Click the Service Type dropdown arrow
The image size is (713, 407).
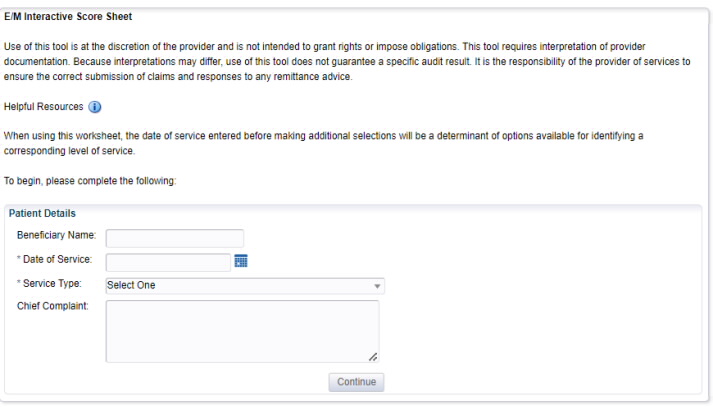tap(377, 286)
